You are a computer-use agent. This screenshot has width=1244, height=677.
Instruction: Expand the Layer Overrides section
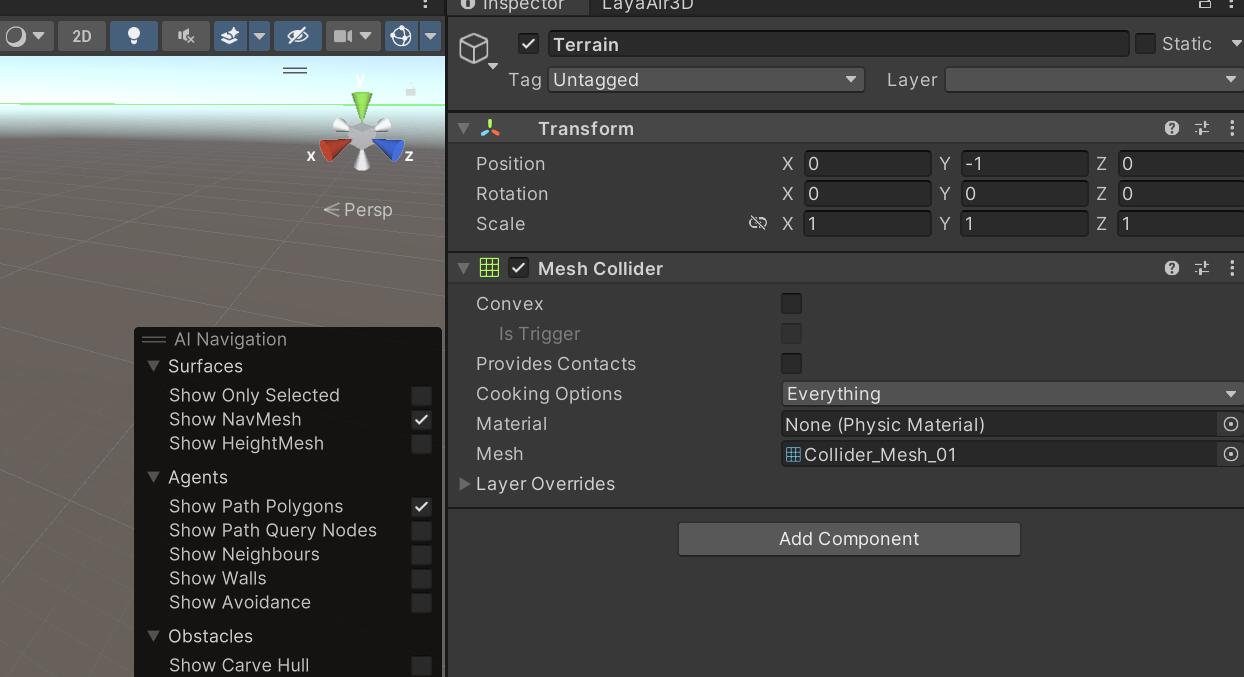[x=465, y=484]
